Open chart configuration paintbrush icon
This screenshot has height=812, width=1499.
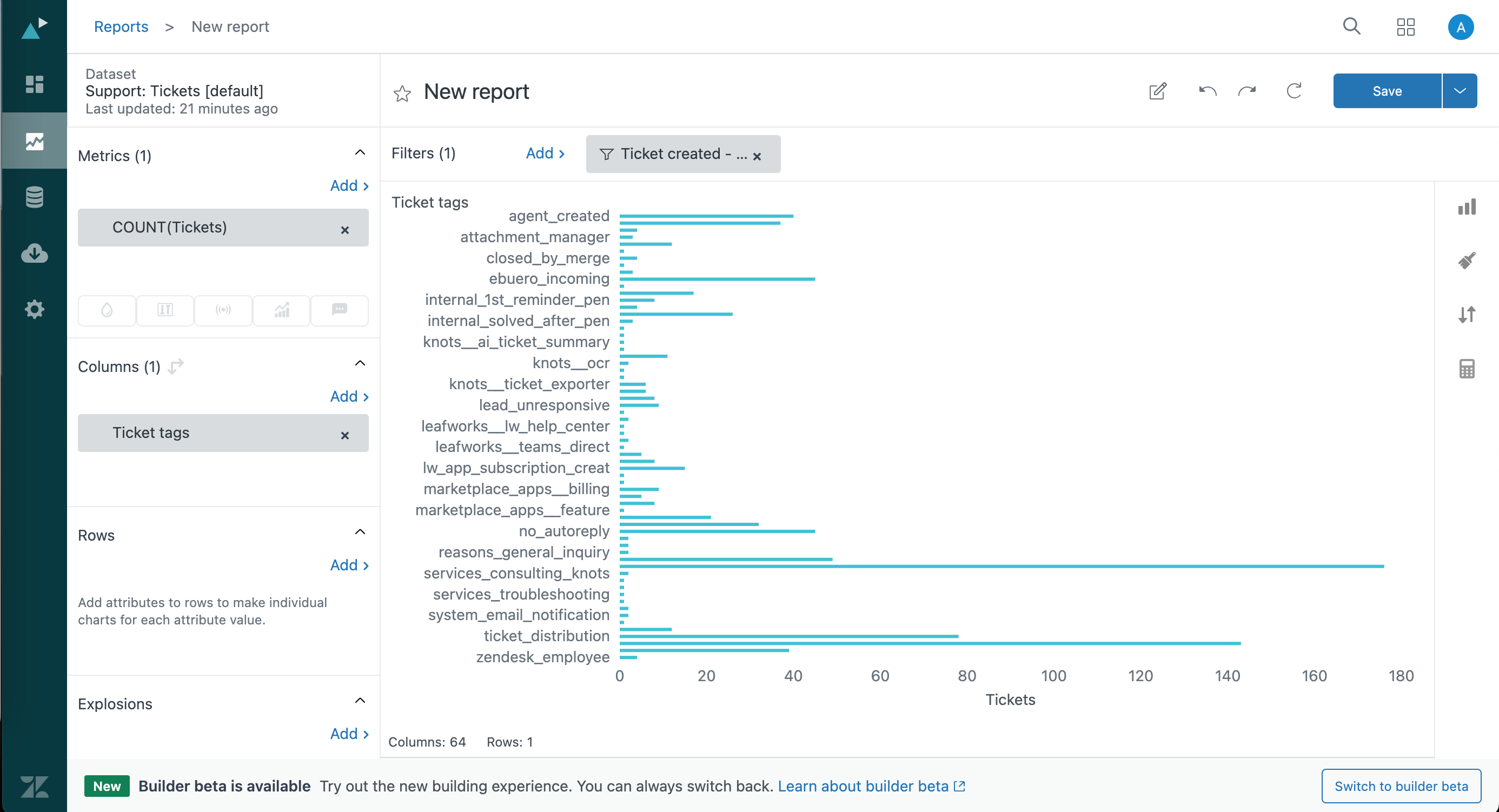pyautogui.click(x=1467, y=261)
